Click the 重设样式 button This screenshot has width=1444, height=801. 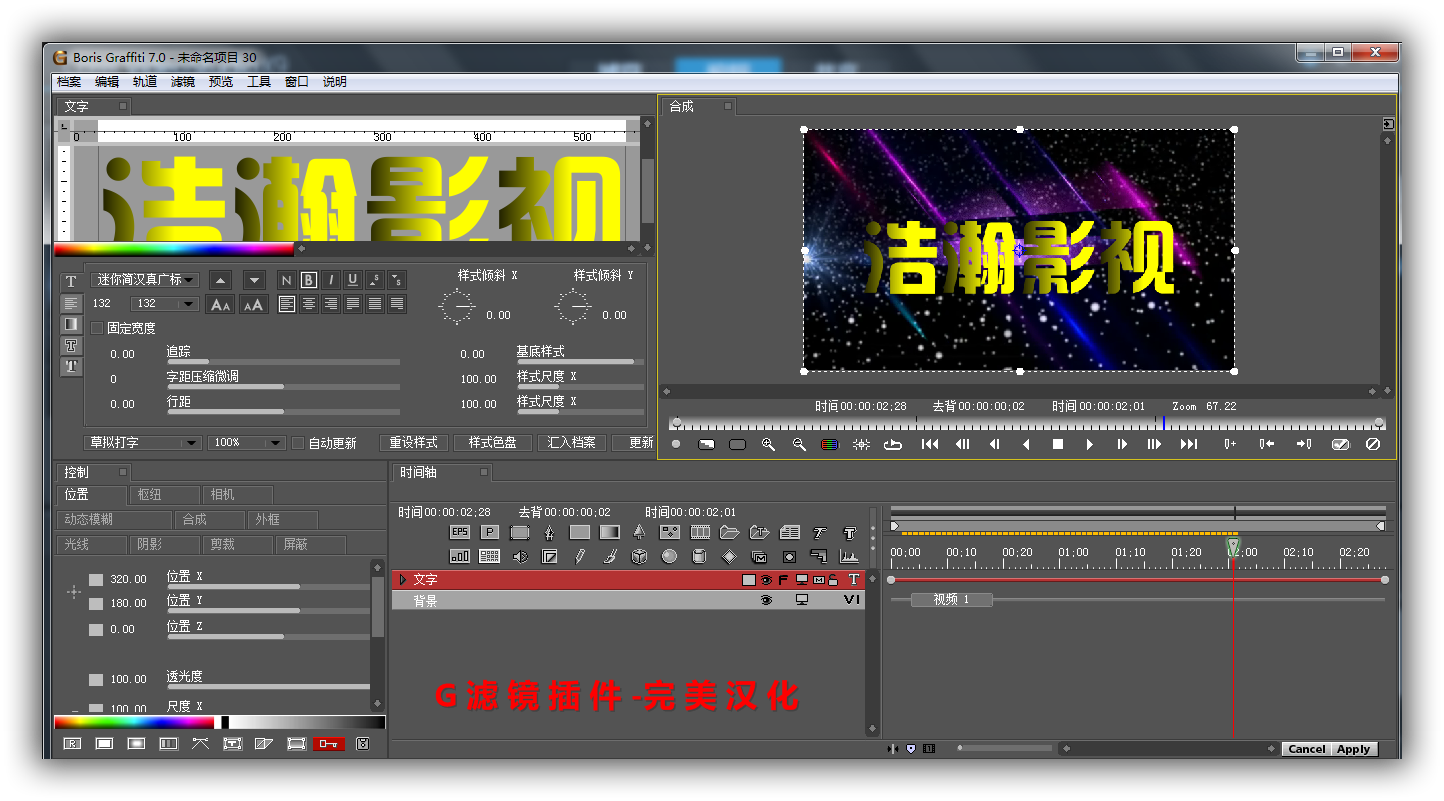pos(413,443)
